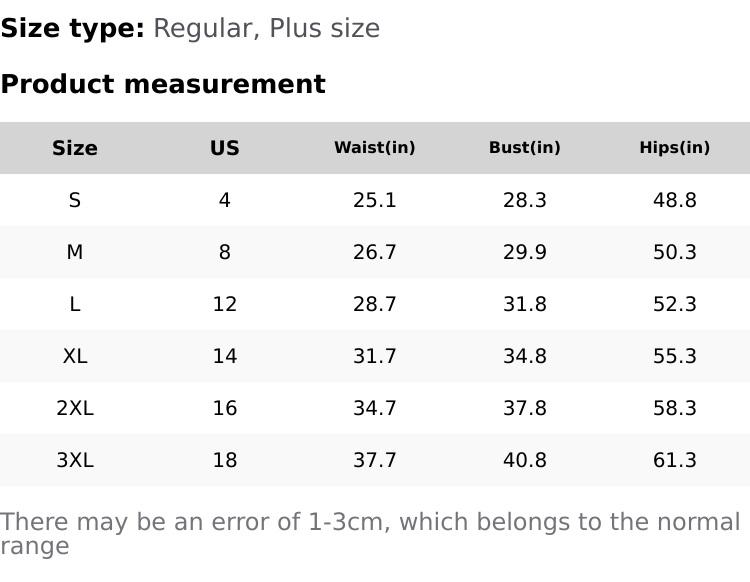Image resolution: width=750 pixels, height=582 pixels.
Task: Click the Size column header
Action: click(x=75, y=148)
